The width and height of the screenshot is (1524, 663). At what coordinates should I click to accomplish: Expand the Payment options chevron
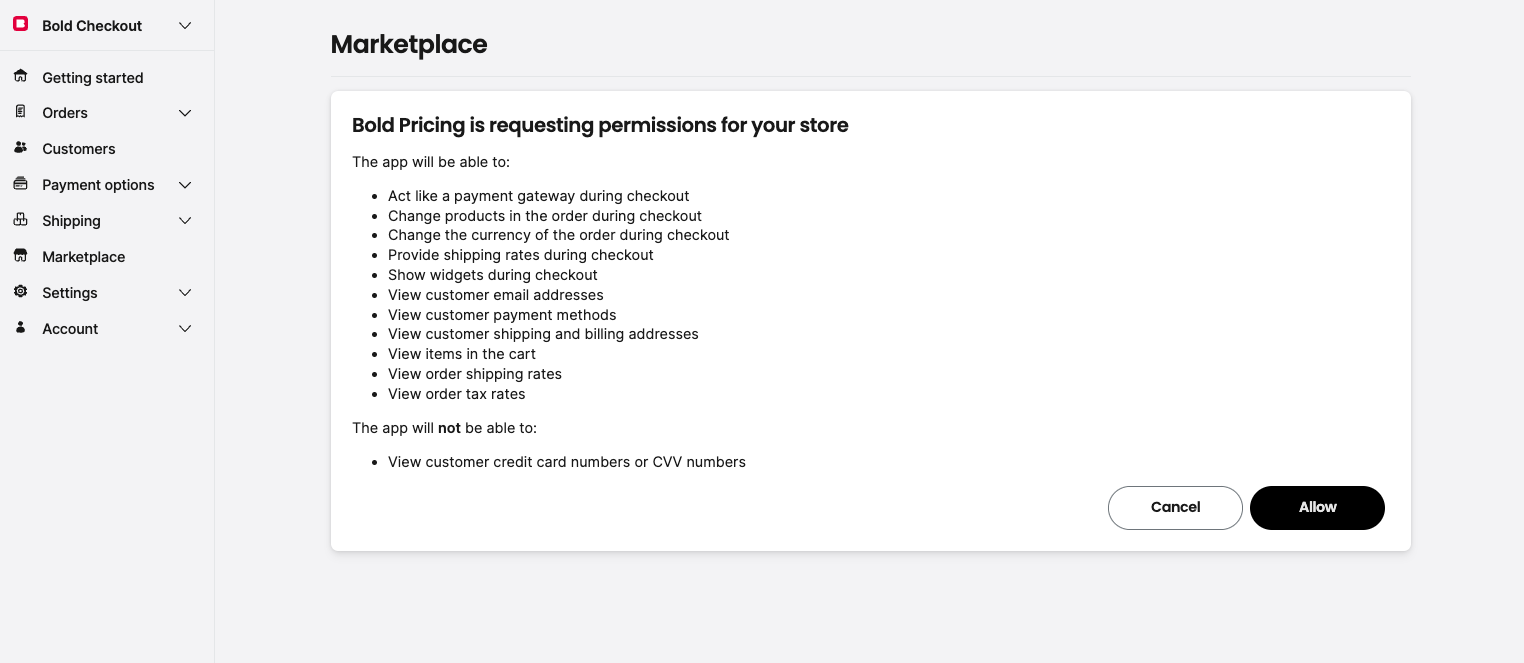pos(185,185)
